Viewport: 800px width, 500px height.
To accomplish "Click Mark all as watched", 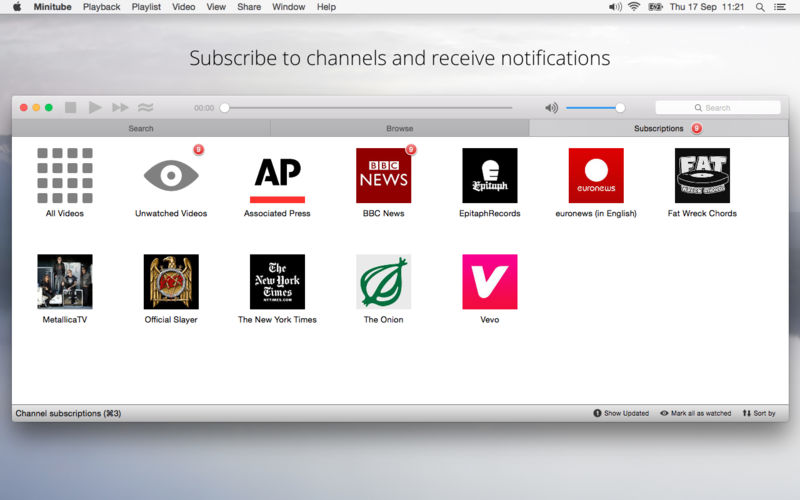I will [x=695, y=413].
